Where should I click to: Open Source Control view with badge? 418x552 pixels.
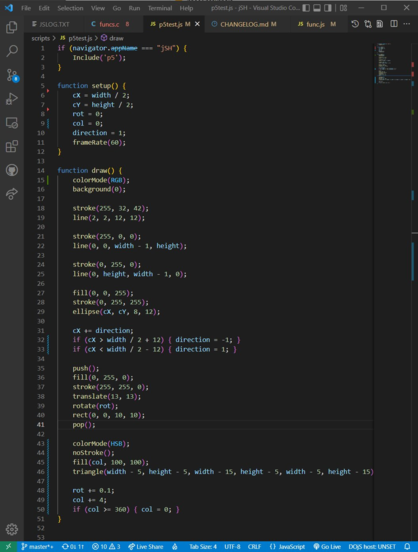tap(12, 75)
